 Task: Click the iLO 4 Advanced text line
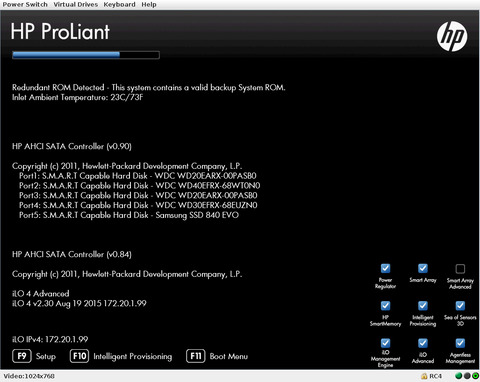41,294
